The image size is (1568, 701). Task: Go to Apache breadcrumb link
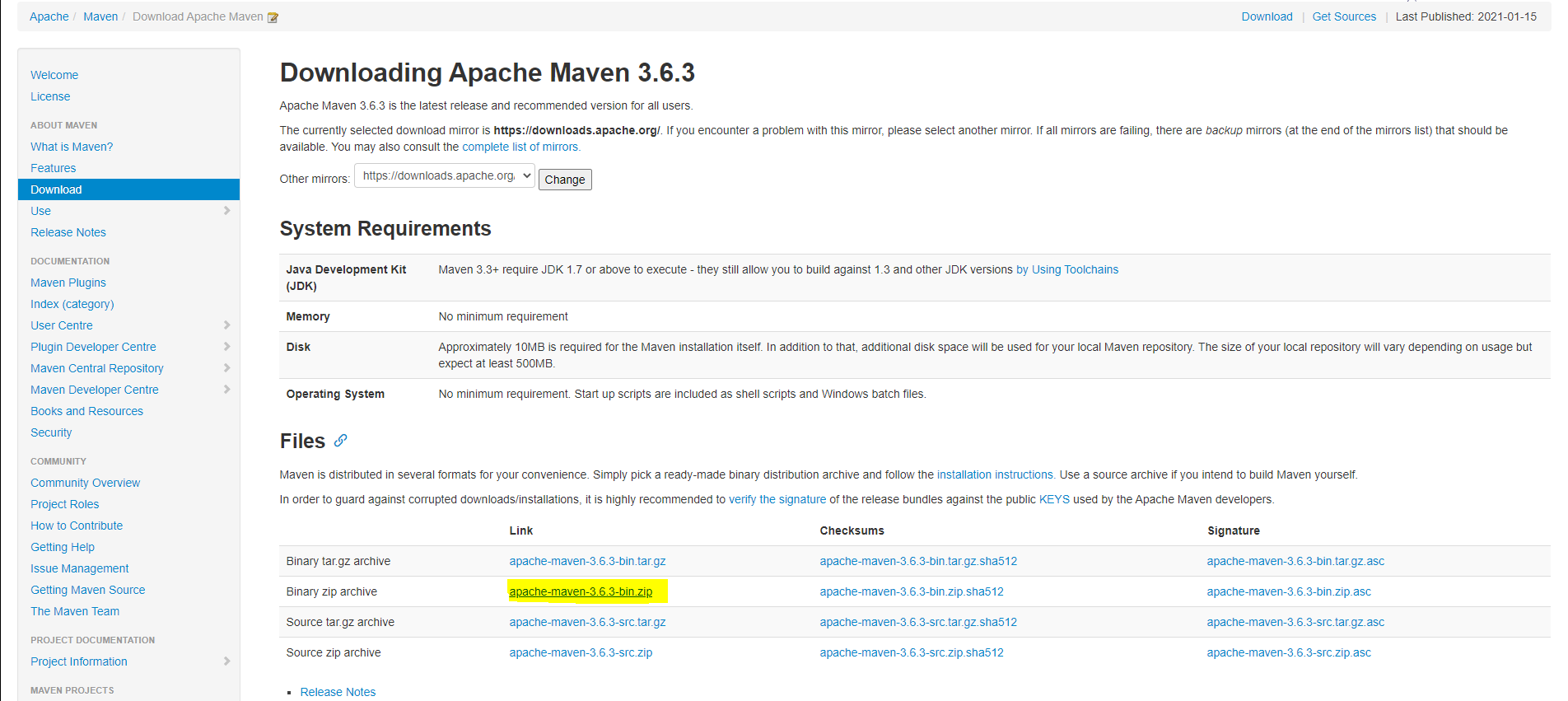[49, 16]
